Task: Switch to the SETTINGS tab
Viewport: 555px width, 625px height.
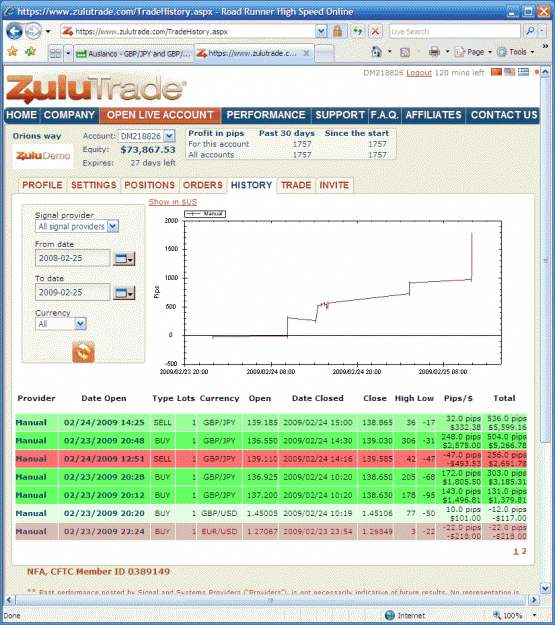Action: (x=94, y=185)
